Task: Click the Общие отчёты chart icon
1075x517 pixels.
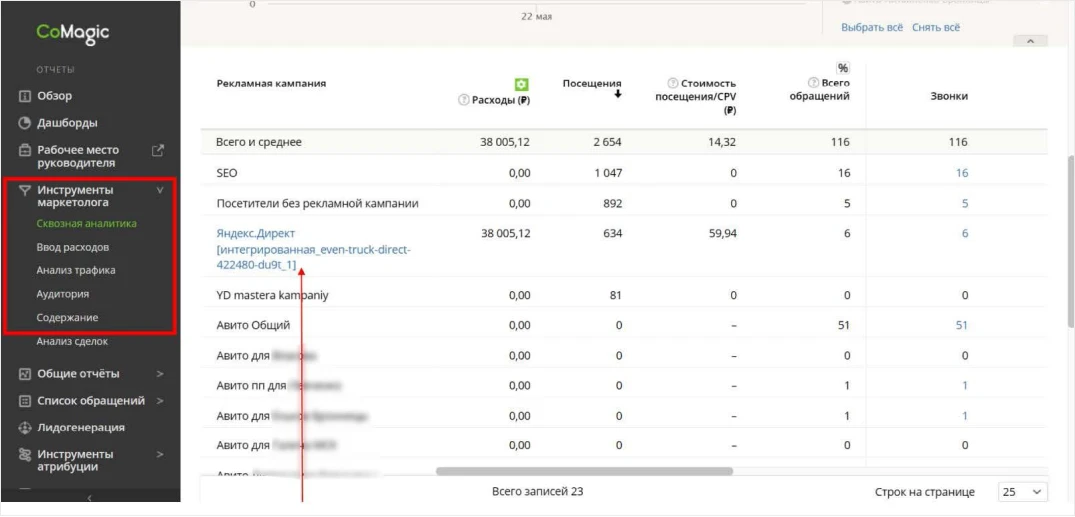Action: (25, 374)
